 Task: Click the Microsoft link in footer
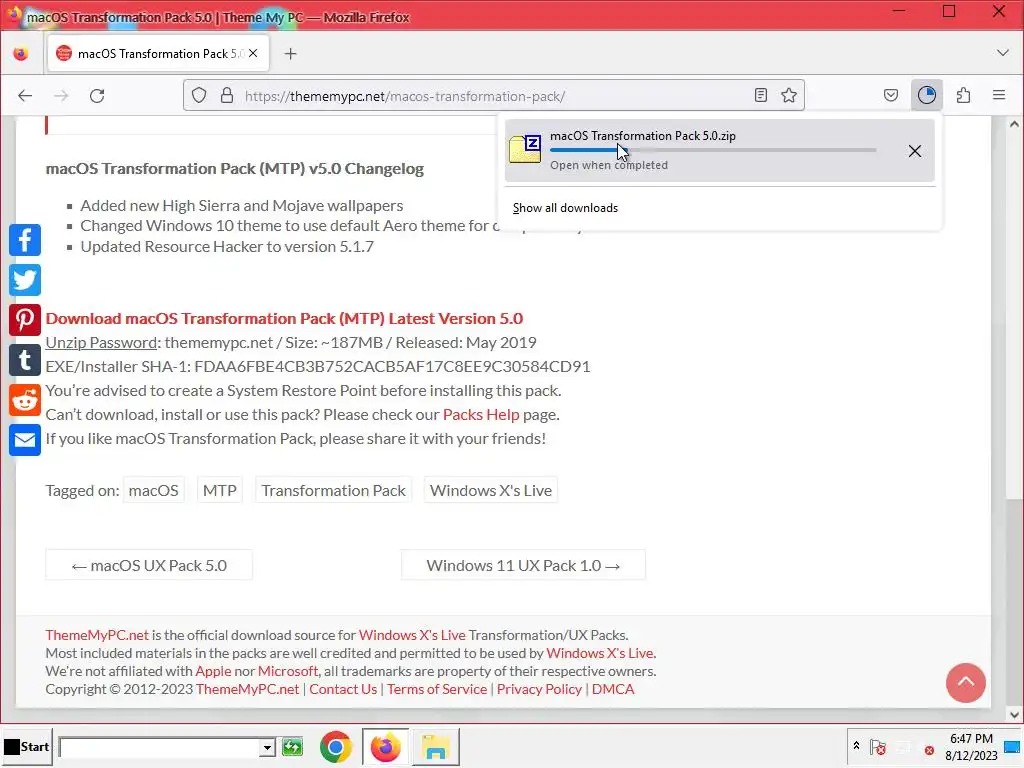click(x=287, y=671)
